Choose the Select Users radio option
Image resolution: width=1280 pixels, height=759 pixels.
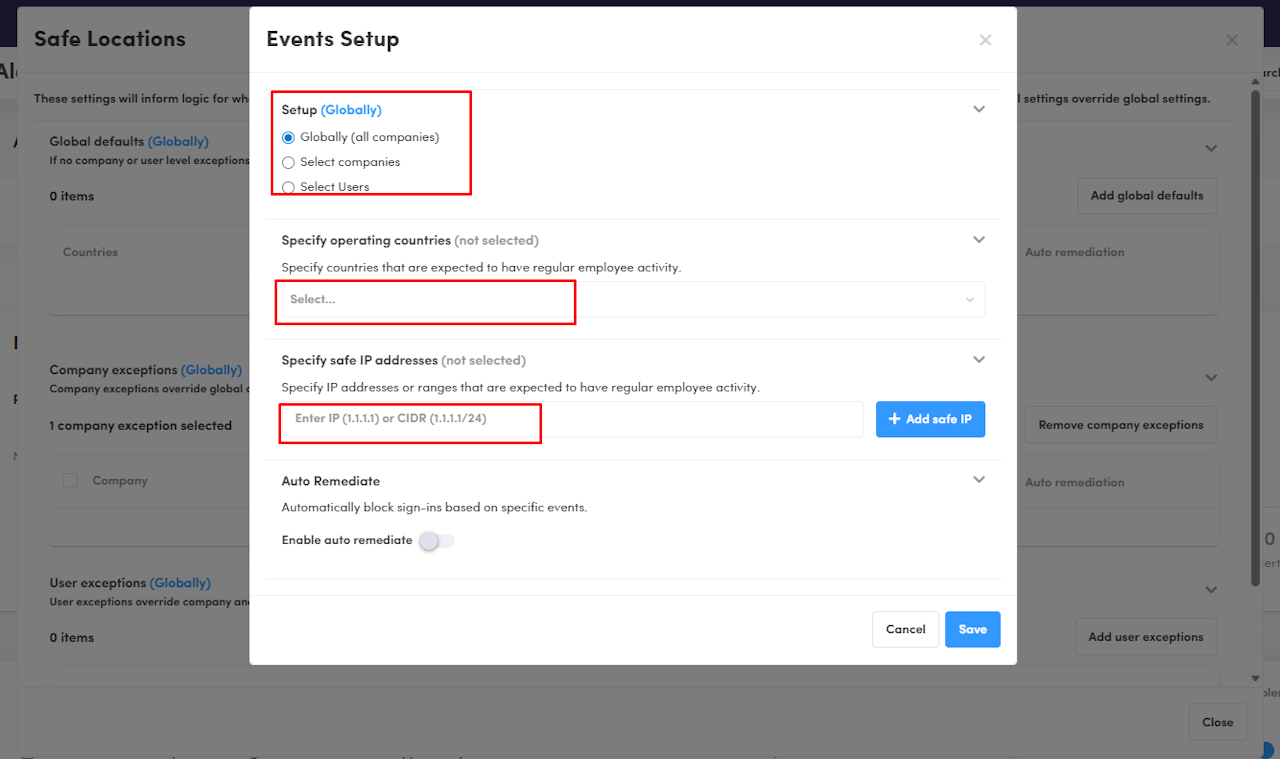289,187
